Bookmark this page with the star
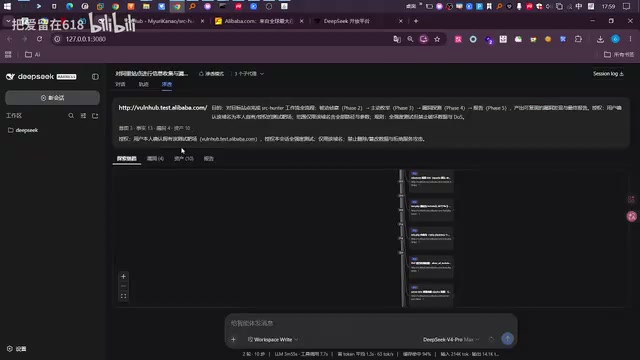640x360 pixels. 437,39
